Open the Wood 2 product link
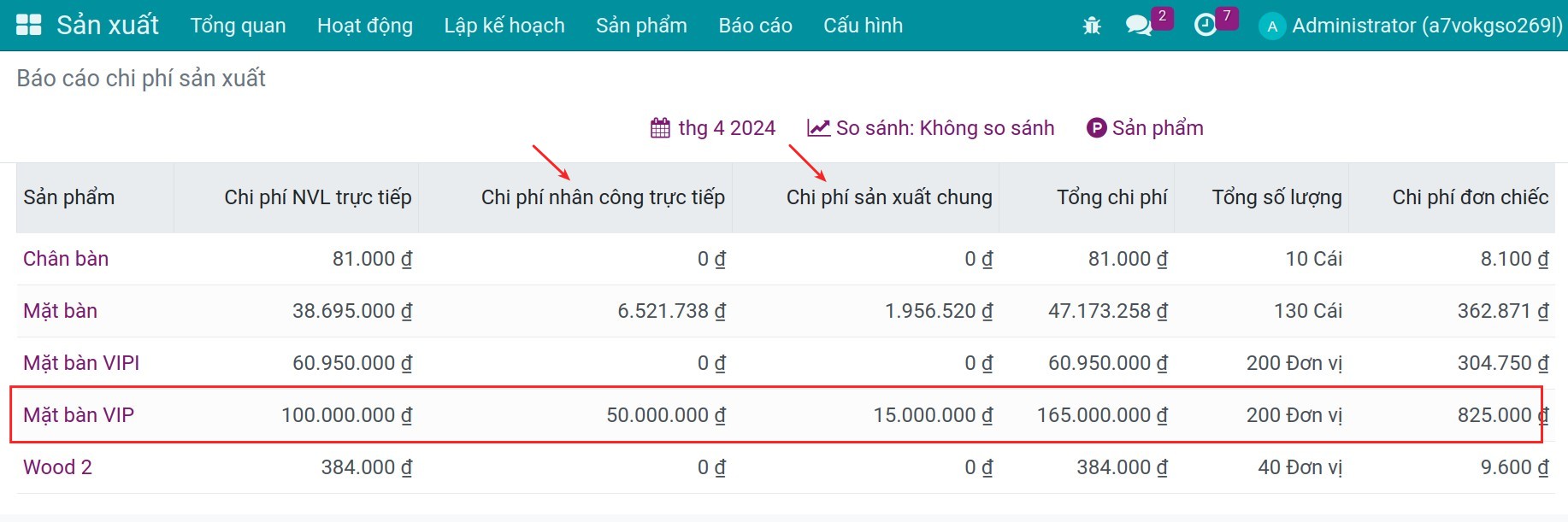1568x522 pixels. (x=57, y=467)
